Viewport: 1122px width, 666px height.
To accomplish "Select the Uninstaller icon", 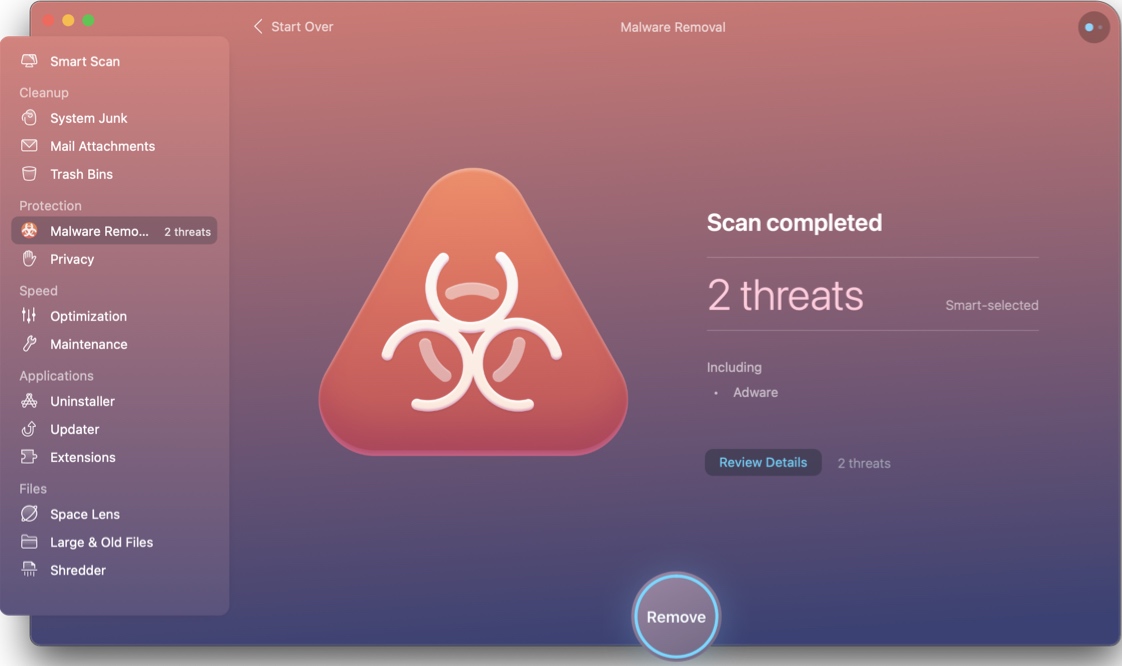I will coord(29,401).
